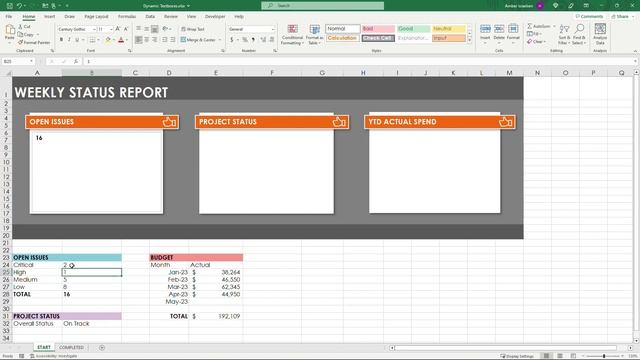The image size is (640, 360).
Task: Click the search box in title bar
Action: click(x=322, y=6)
